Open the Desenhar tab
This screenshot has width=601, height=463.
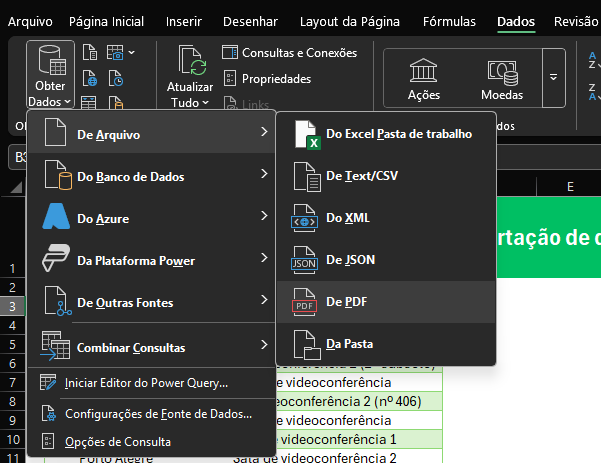(250, 21)
